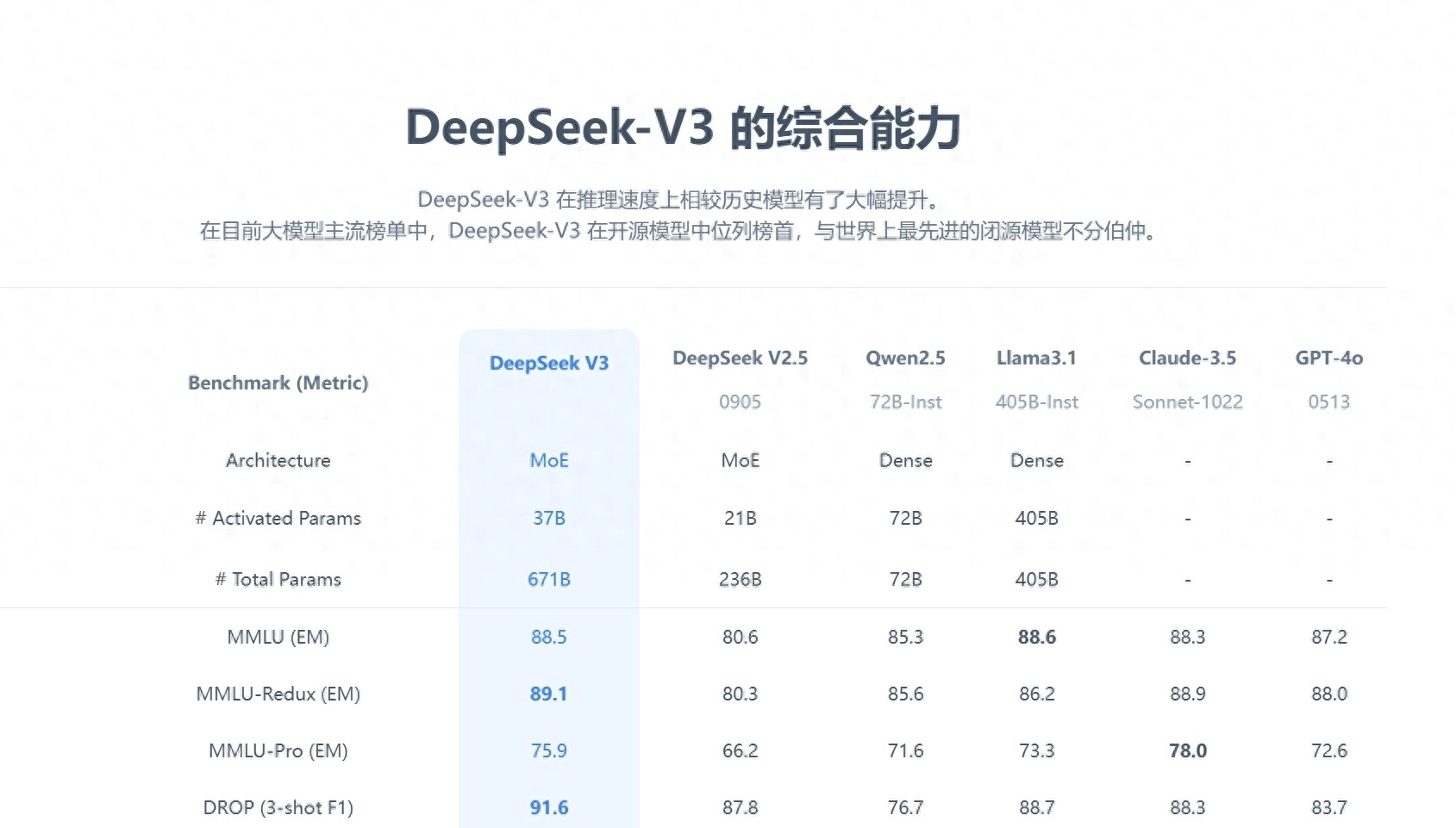Select the 'DeepSeek V2.5' column header
The image size is (1456, 828).
click(740, 358)
